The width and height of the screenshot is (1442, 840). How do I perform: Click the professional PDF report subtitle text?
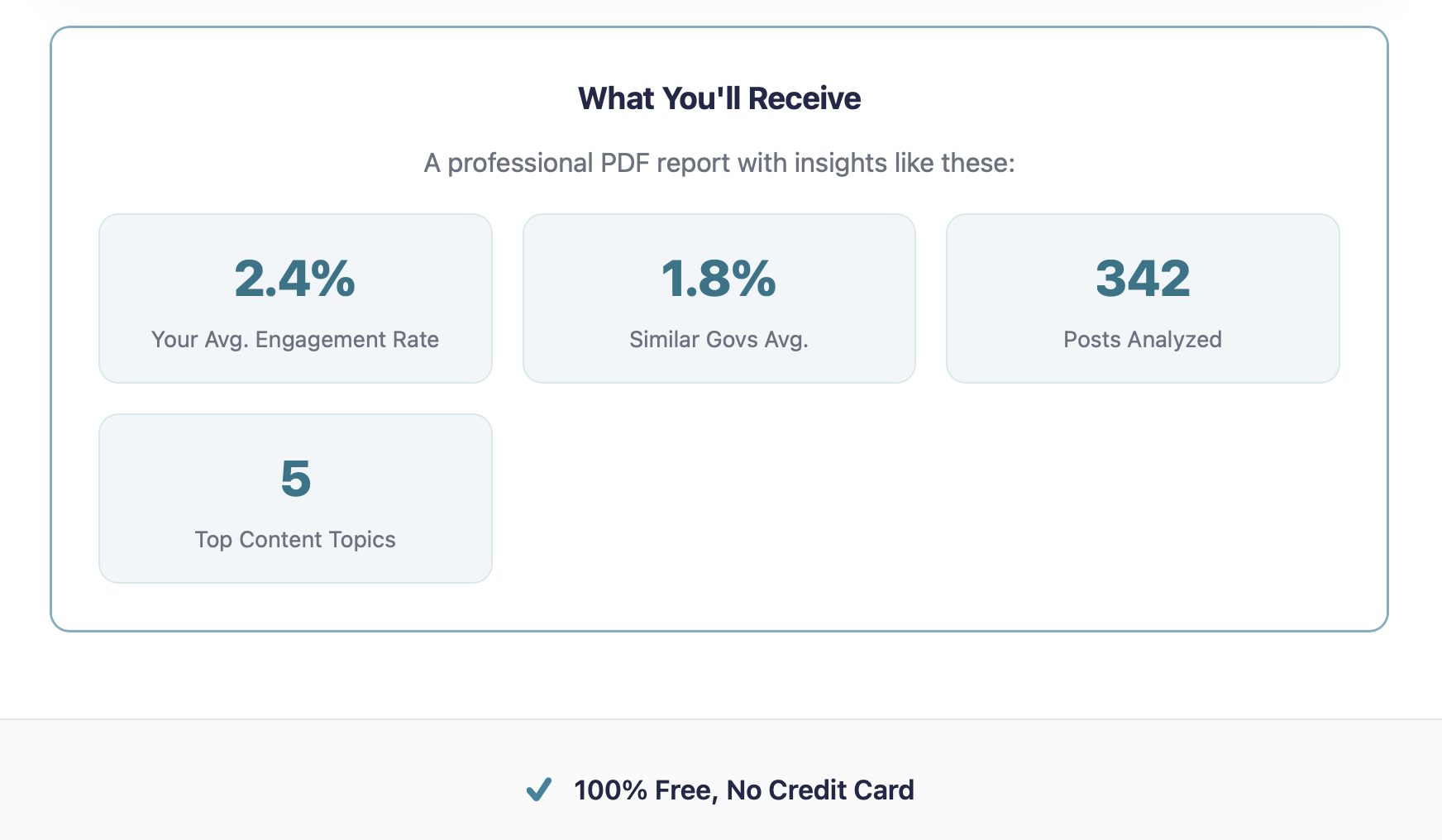click(x=719, y=163)
